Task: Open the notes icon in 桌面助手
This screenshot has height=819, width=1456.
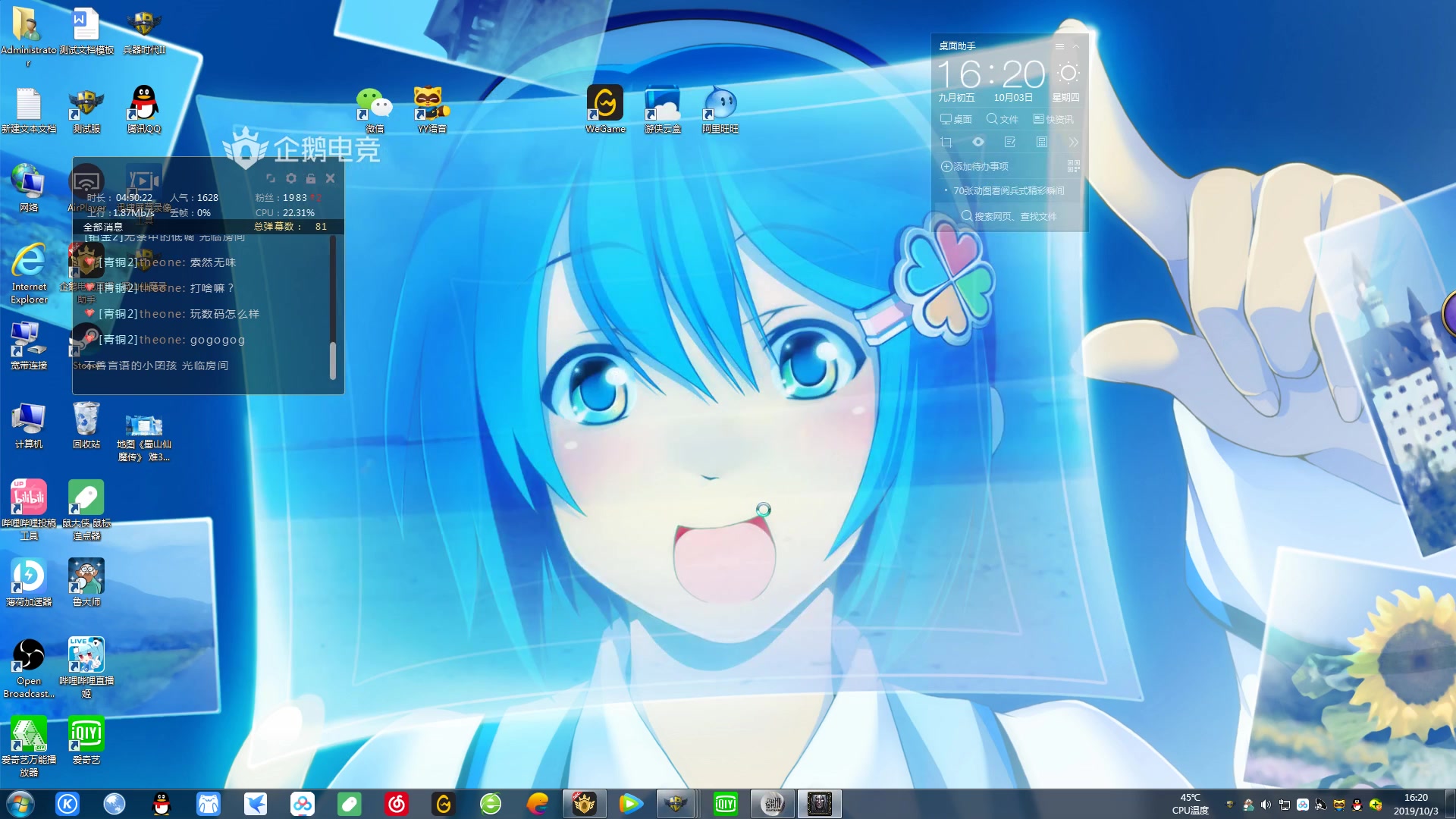Action: [1010, 142]
